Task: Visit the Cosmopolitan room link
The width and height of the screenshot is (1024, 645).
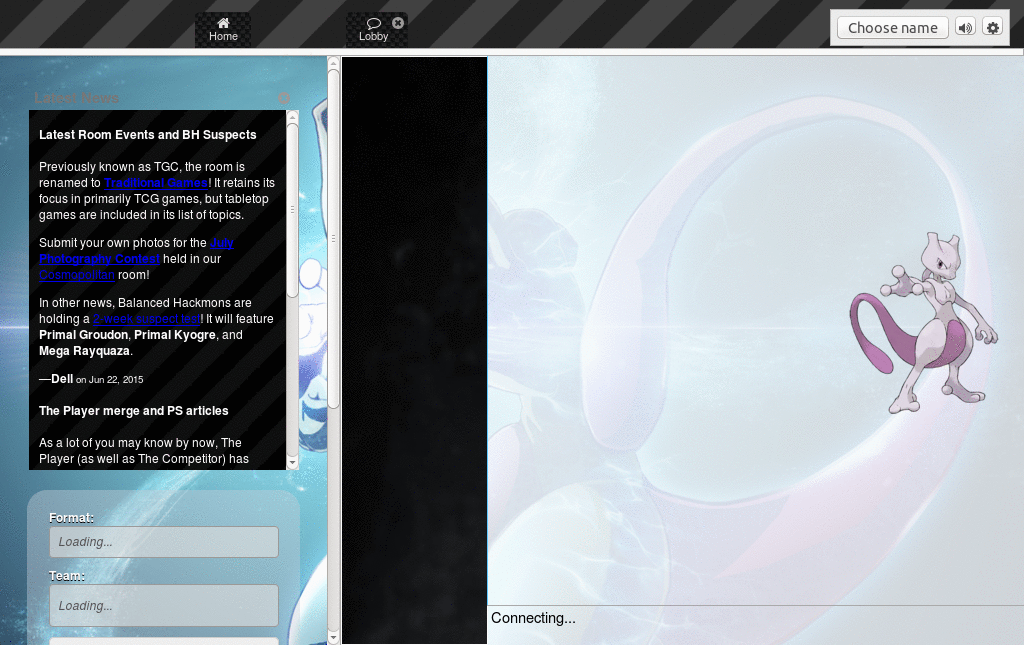Action: click(x=77, y=275)
